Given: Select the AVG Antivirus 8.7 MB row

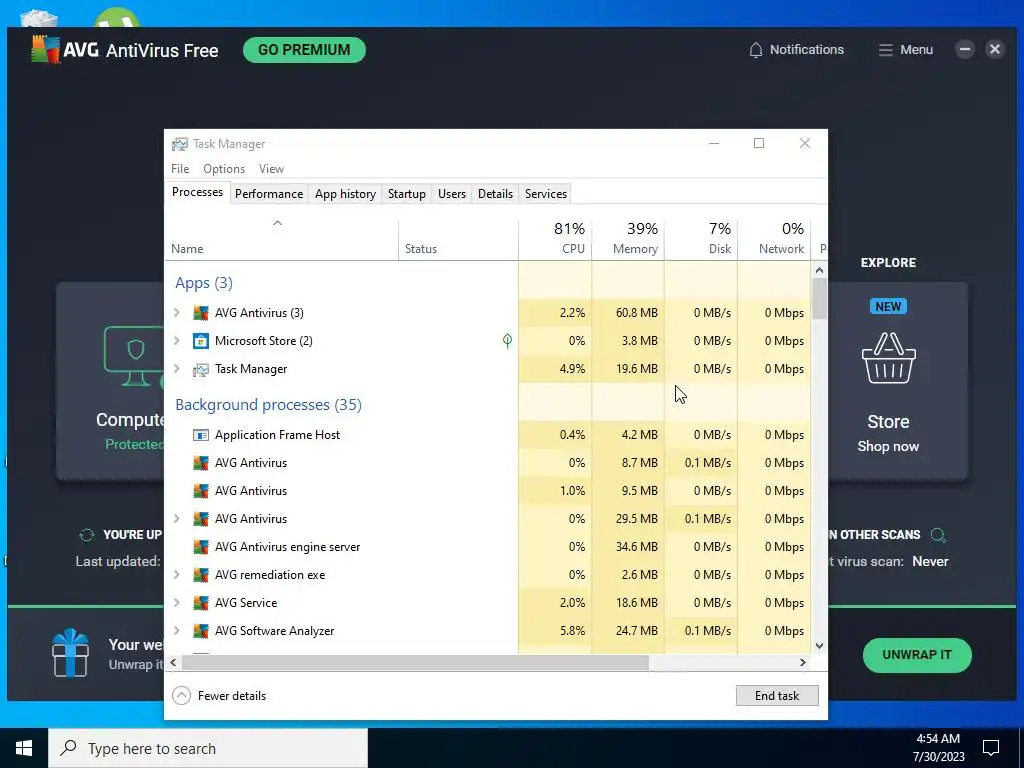Looking at the screenshot, I should pyautogui.click(x=488, y=463).
